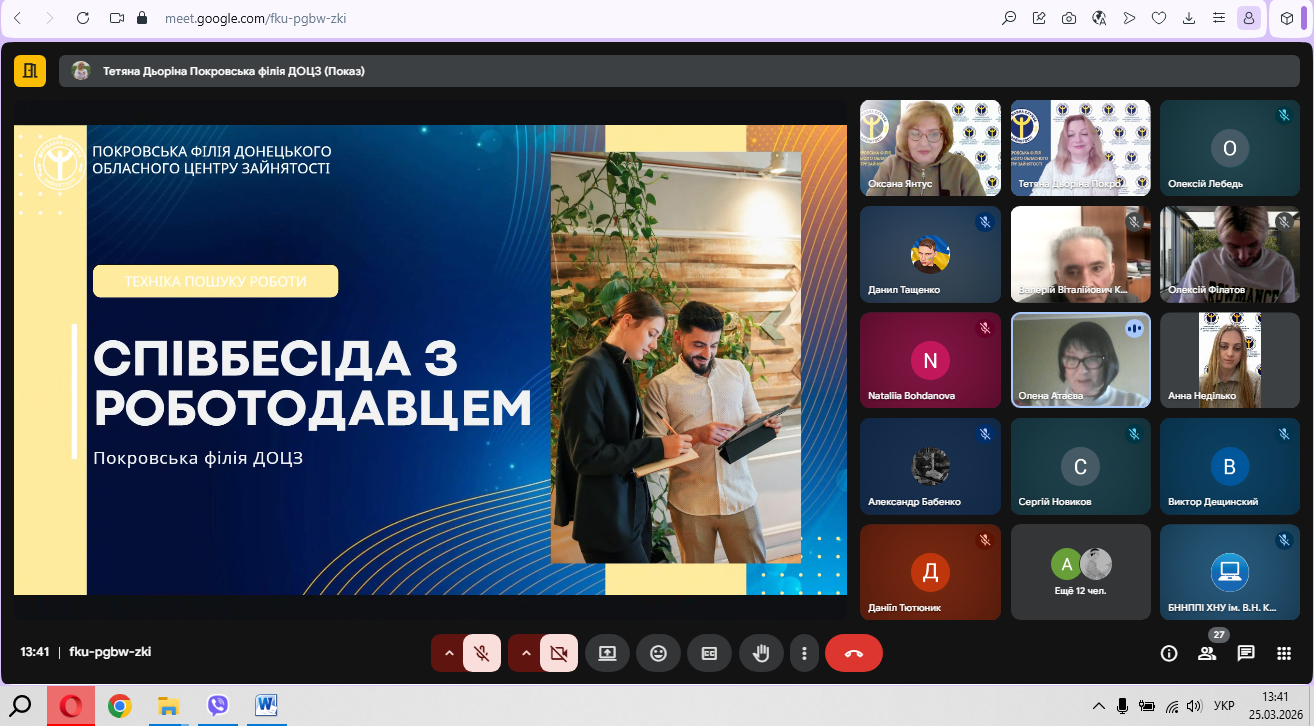Expand audio settings arrow next to microphone
The image size is (1314, 726).
pyautogui.click(x=449, y=653)
